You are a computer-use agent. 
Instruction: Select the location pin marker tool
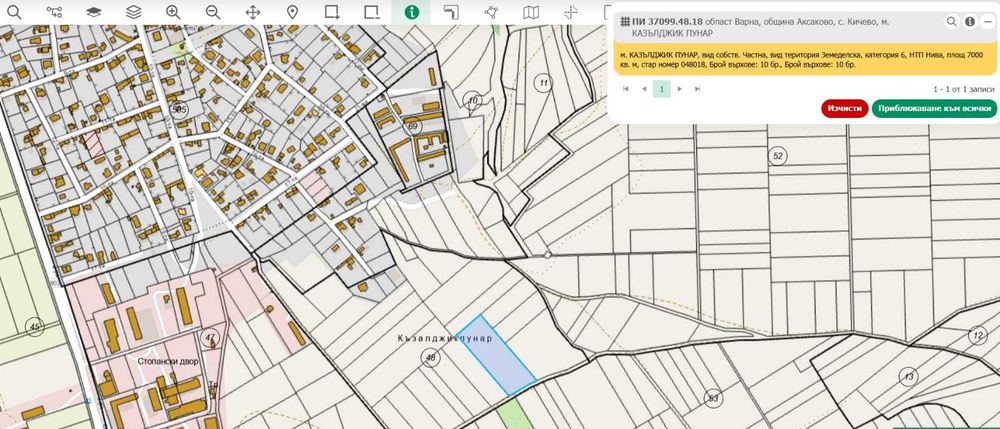[292, 12]
